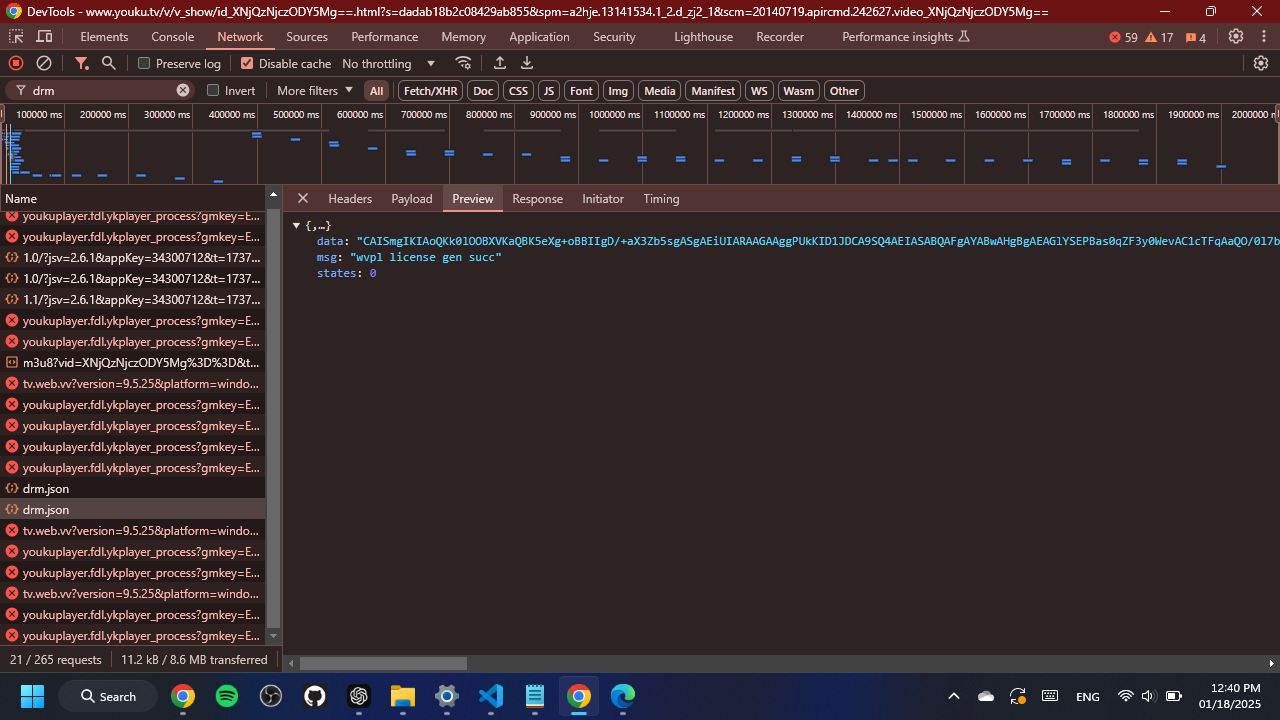Open the Windows Start menu
1280x720 pixels.
pyautogui.click(x=32, y=696)
